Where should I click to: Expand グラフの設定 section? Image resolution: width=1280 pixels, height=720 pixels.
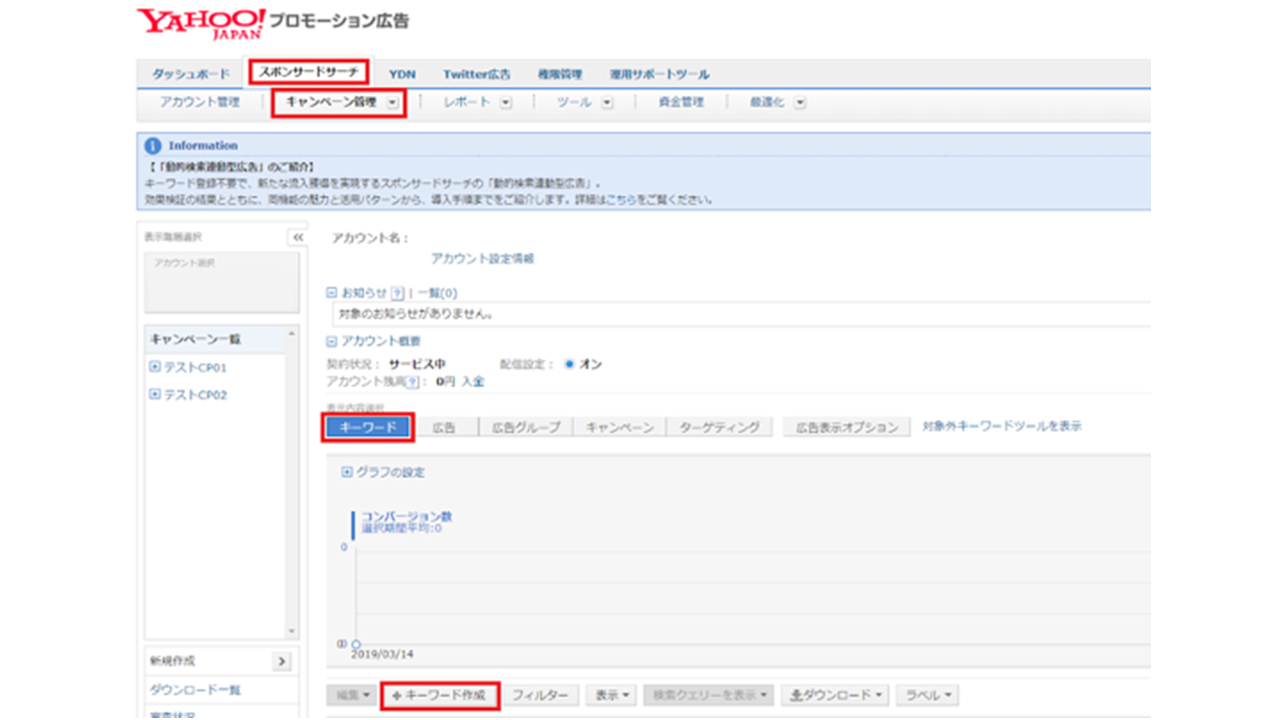pos(347,472)
